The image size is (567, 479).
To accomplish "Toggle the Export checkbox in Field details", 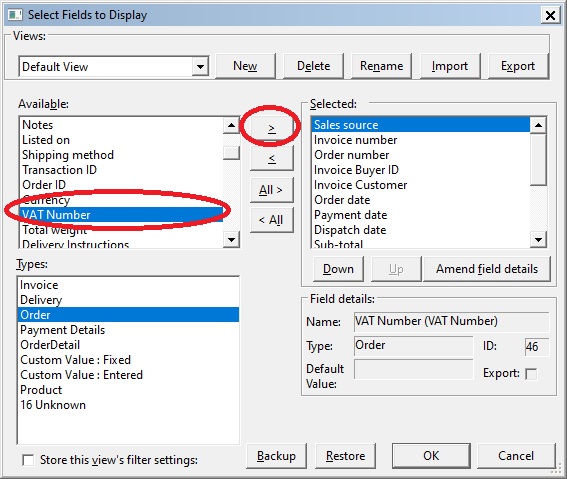I will coord(531,373).
